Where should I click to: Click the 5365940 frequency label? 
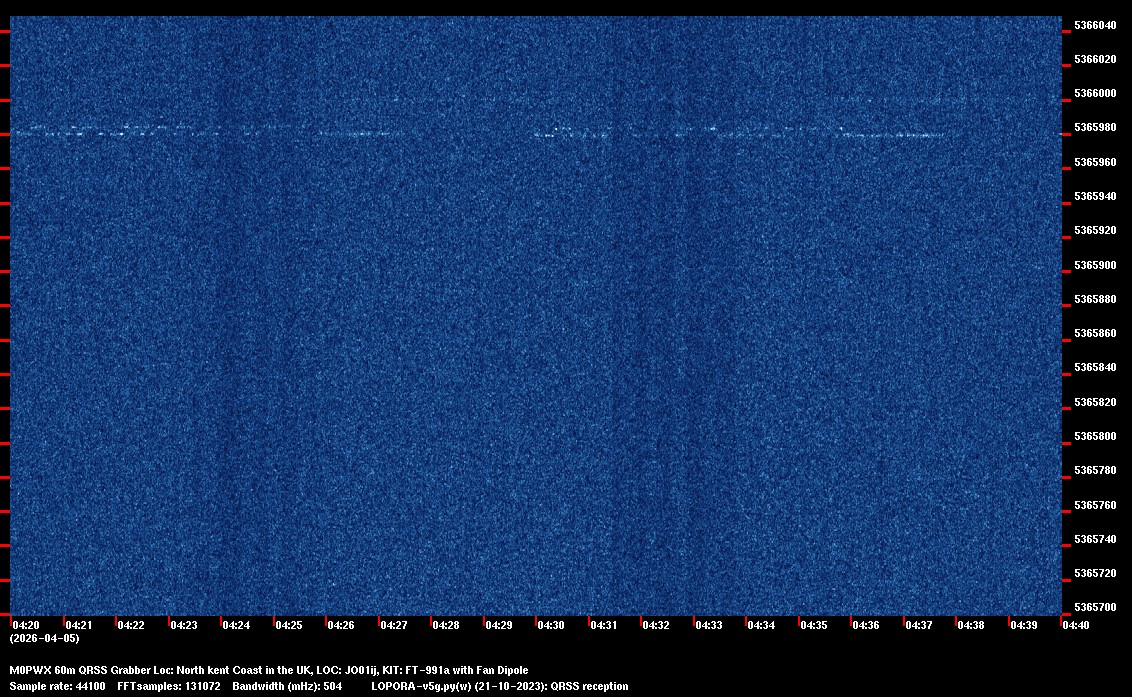[1094, 196]
